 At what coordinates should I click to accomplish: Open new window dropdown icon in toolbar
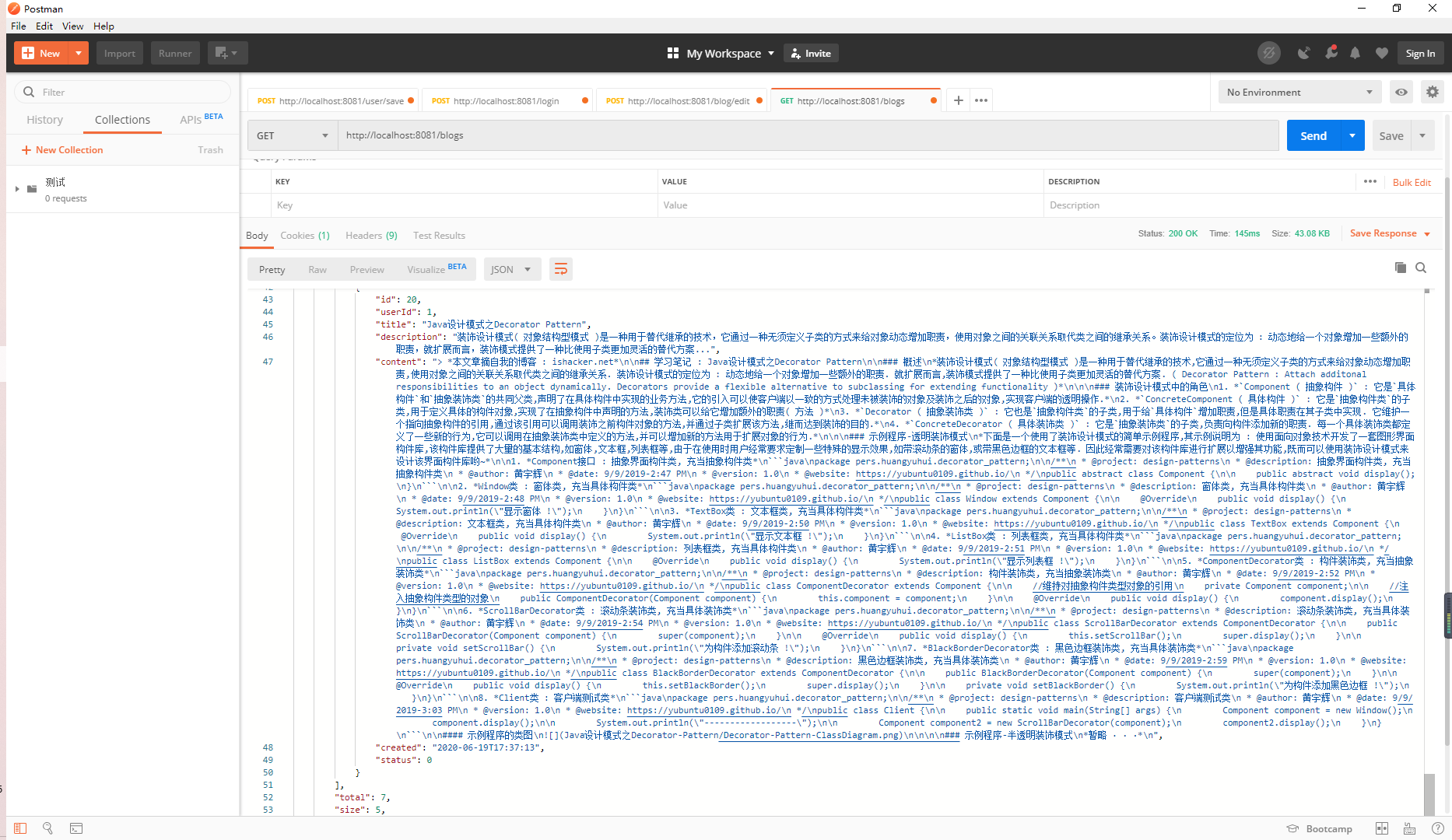[227, 53]
